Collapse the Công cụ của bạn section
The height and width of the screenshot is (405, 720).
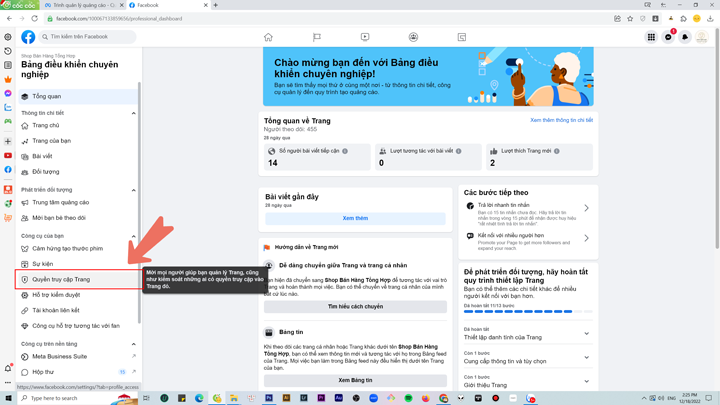coord(134,236)
